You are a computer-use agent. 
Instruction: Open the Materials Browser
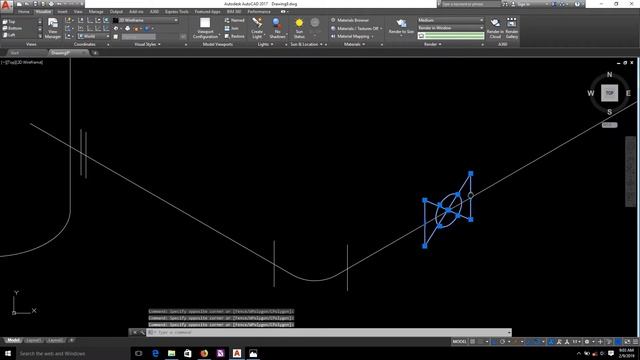pos(349,20)
